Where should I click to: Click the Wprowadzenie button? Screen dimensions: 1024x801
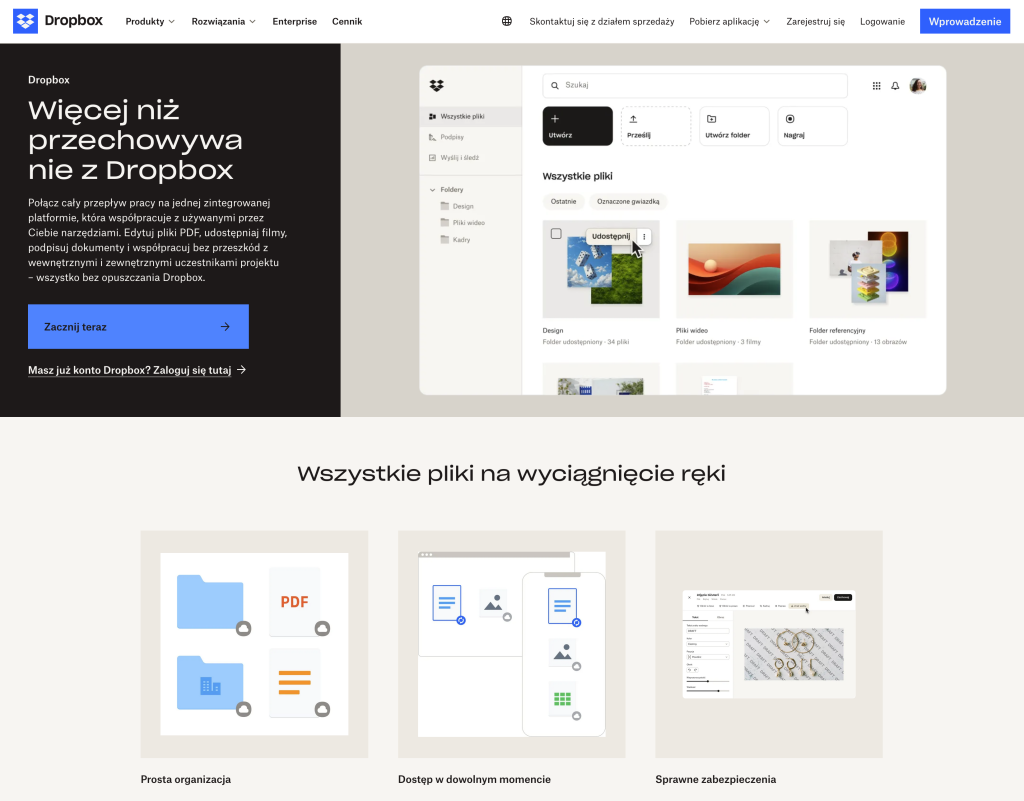click(965, 22)
